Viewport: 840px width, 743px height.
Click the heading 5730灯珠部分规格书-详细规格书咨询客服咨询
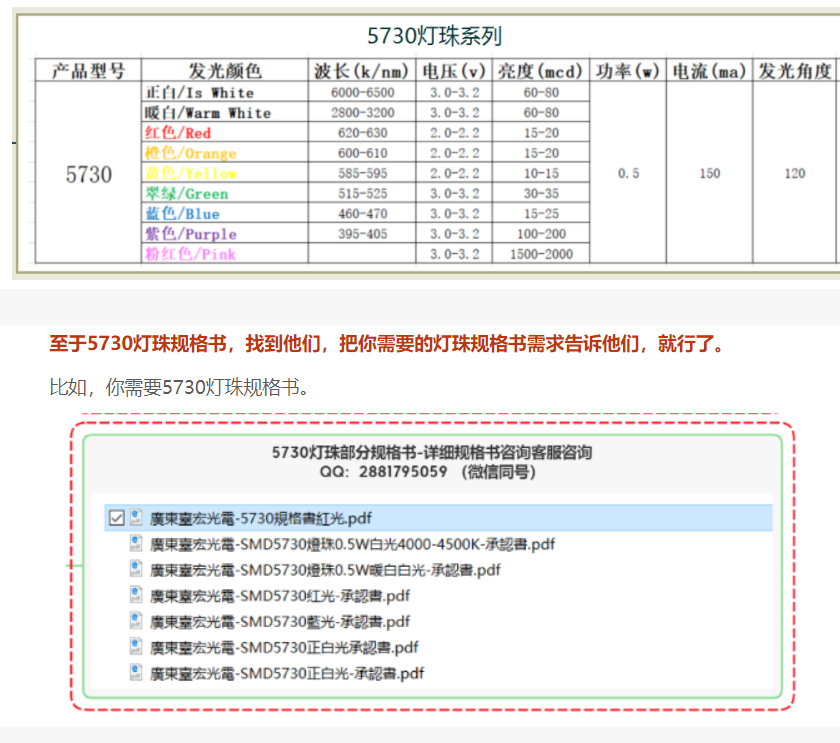432,452
